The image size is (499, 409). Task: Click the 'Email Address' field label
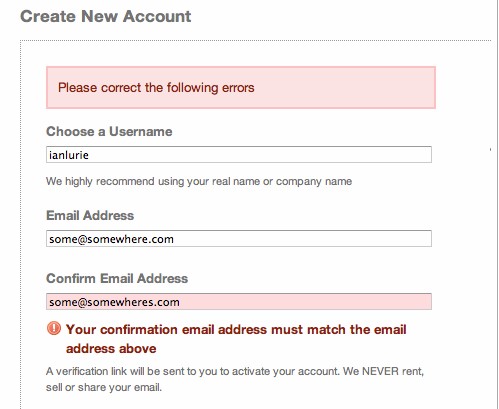click(x=90, y=215)
